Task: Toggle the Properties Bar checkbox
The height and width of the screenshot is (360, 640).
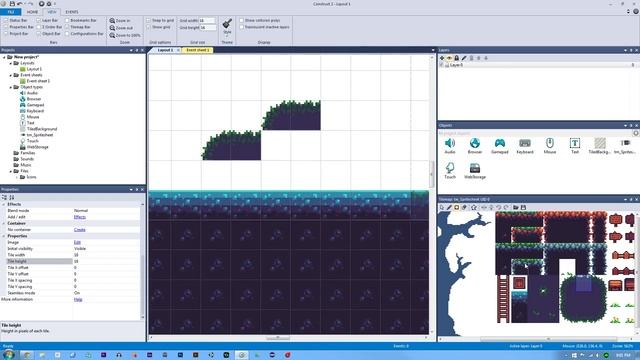Action: [6, 27]
